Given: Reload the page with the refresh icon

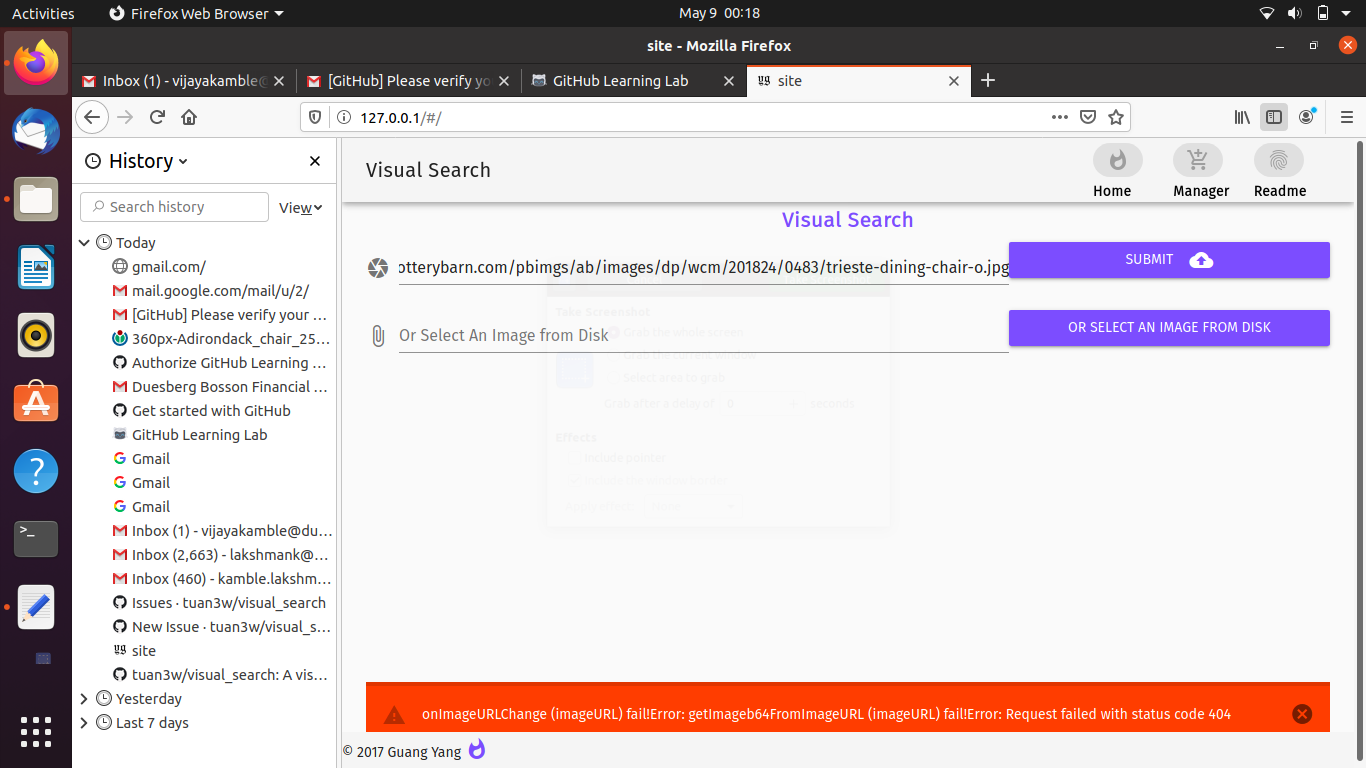Looking at the screenshot, I should (157, 117).
